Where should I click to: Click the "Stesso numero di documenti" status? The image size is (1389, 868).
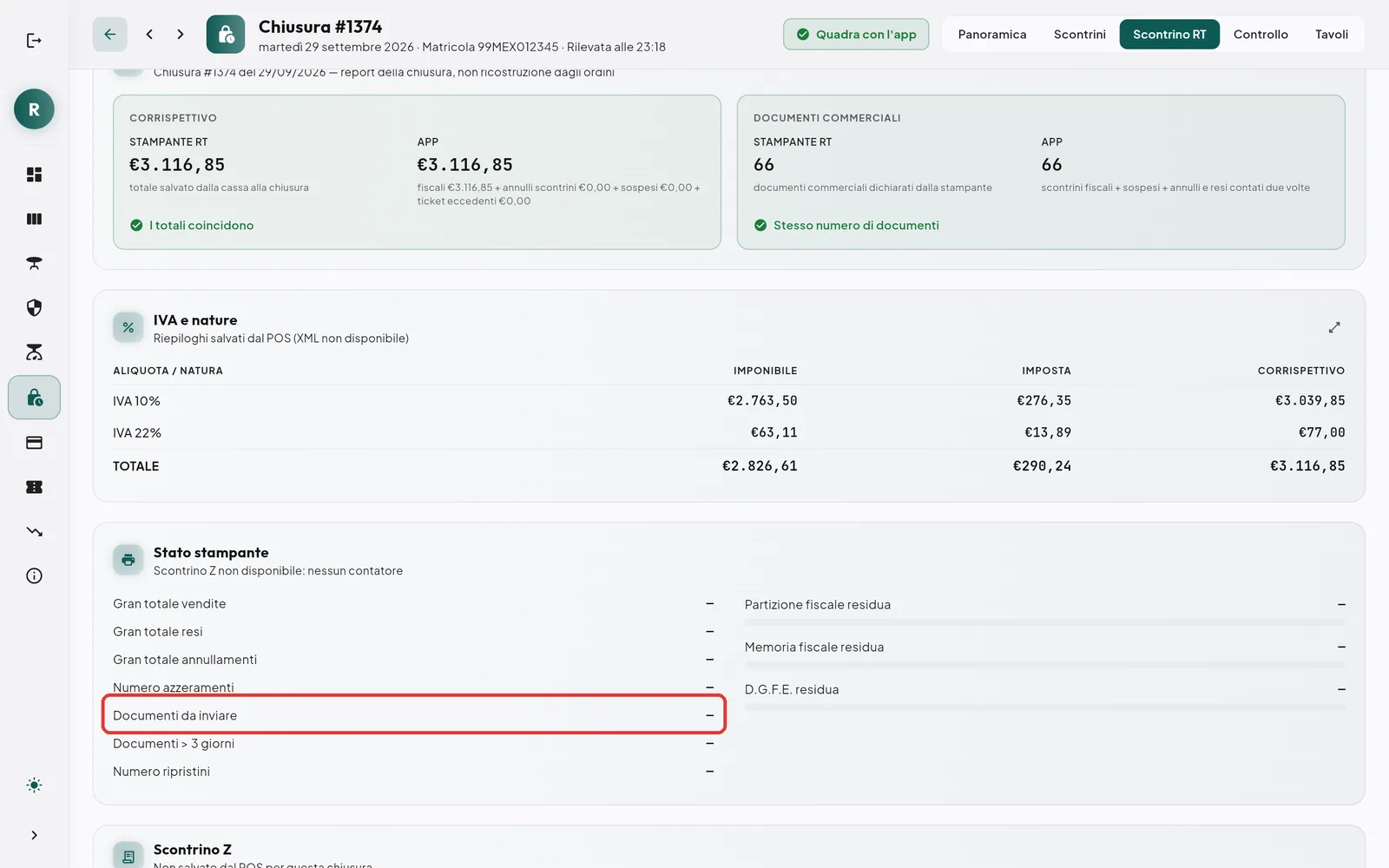pyautogui.click(x=846, y=226)
